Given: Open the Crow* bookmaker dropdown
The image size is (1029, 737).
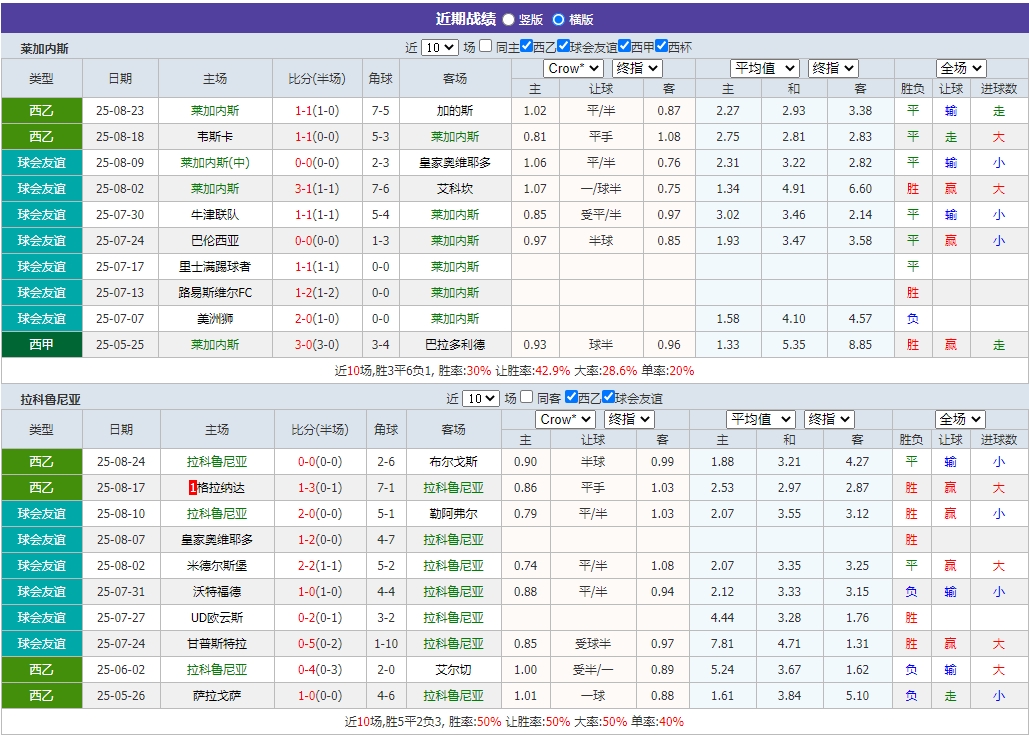Looking at the screenshot, I should (x=573, y=68).
